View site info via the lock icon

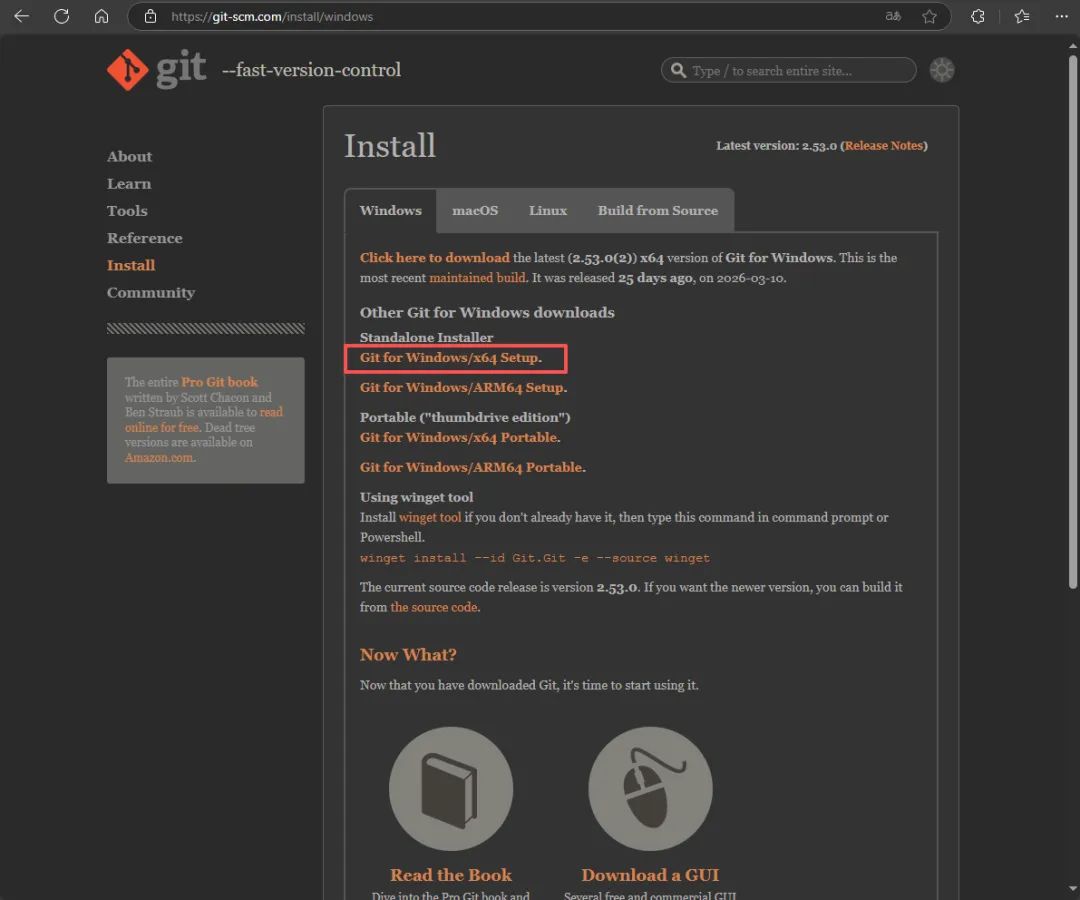point(150,16)
